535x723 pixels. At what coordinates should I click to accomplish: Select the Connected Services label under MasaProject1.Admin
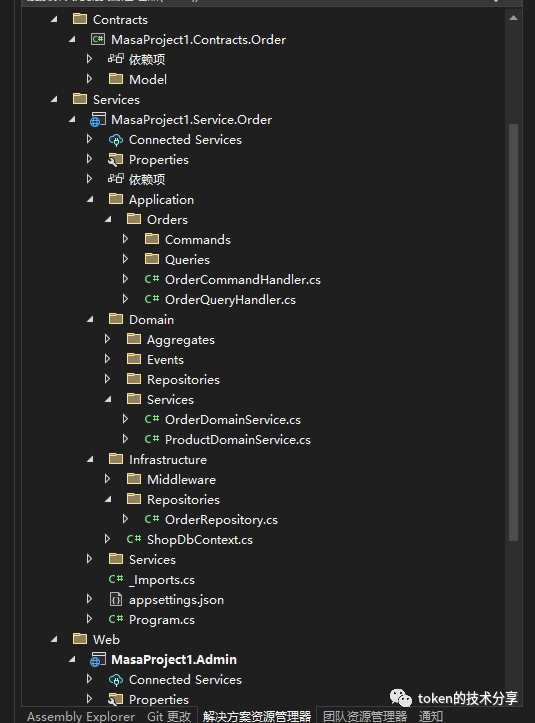[185, 680]
